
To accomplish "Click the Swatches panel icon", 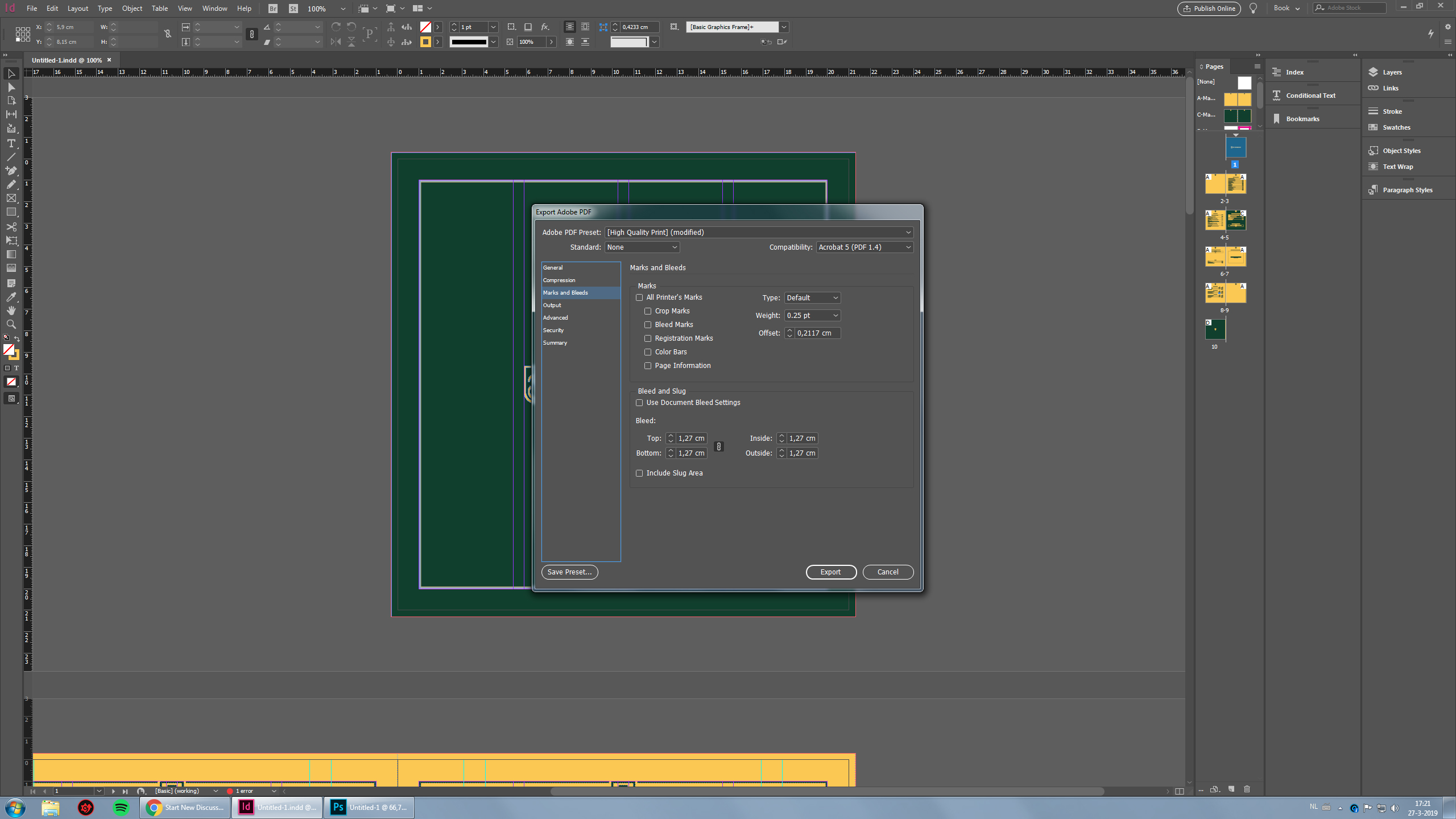I will [x=1373, y=127].
